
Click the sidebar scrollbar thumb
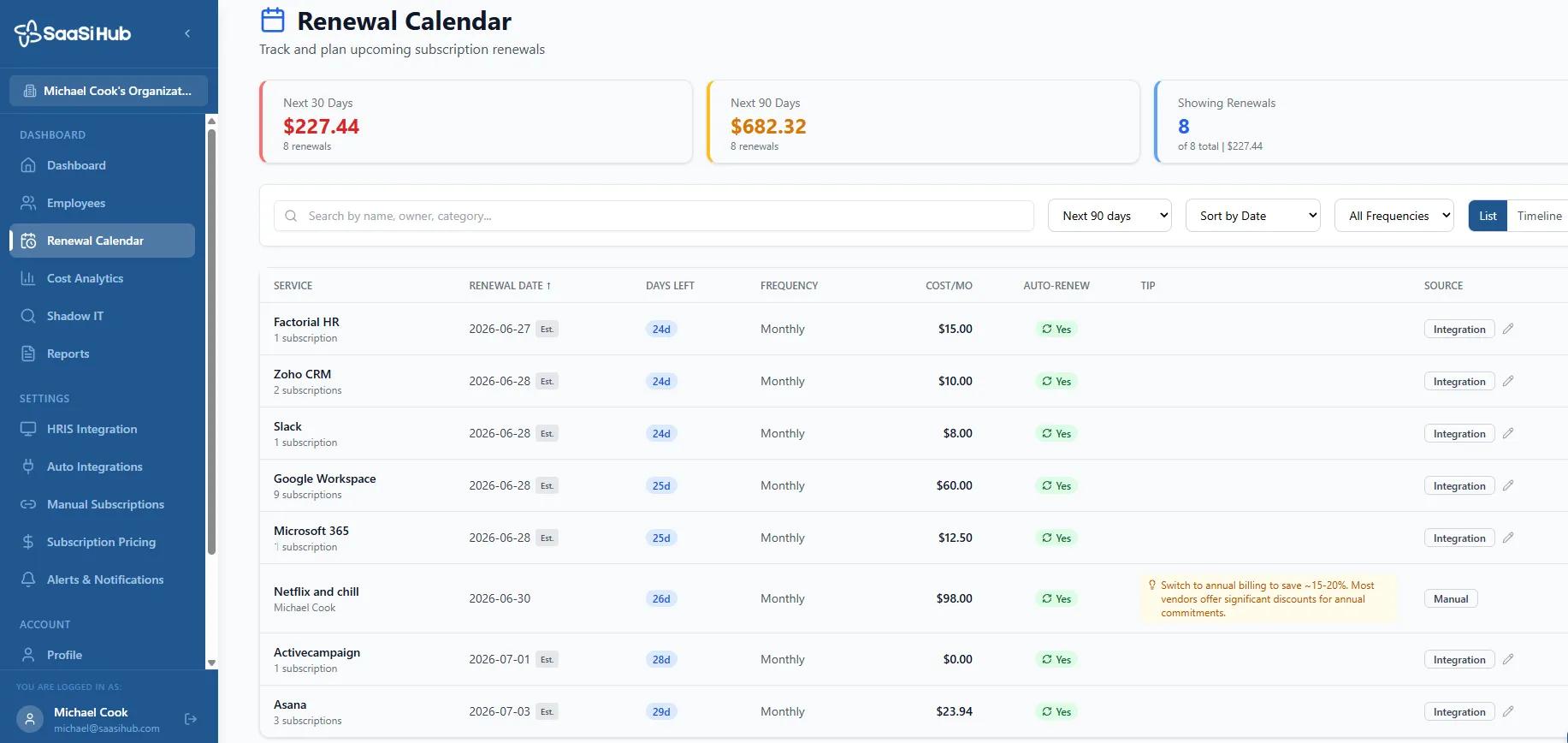point(211,341)
